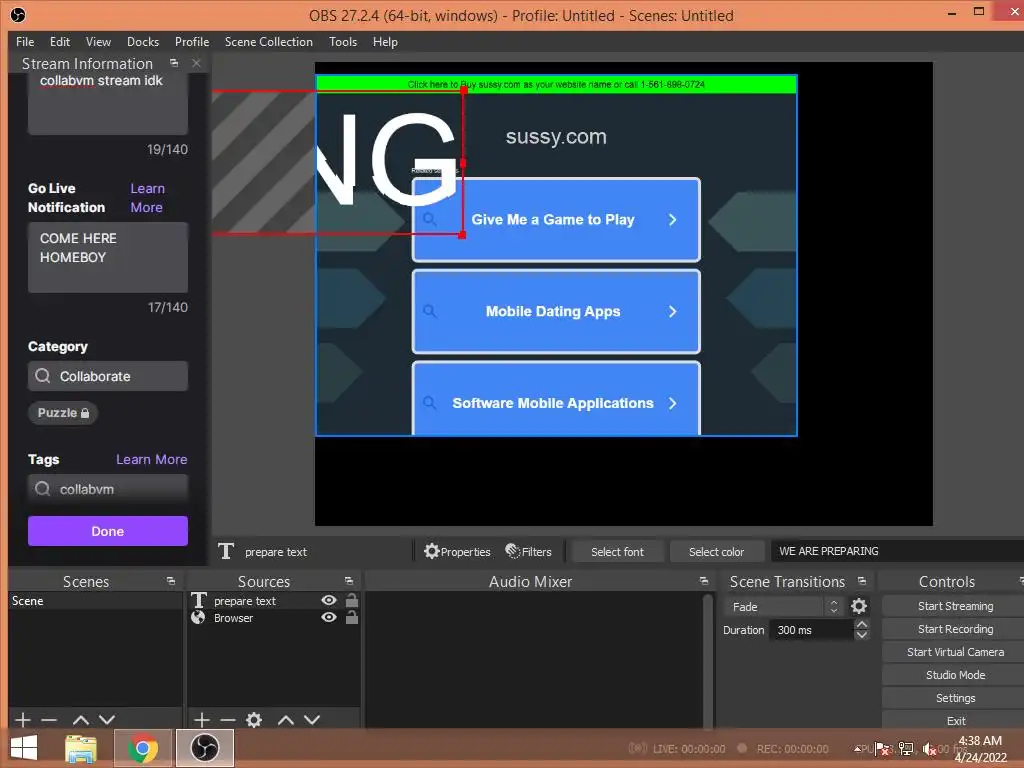
Task: Pop out the Sources dock
Action: tap(349, 581)
